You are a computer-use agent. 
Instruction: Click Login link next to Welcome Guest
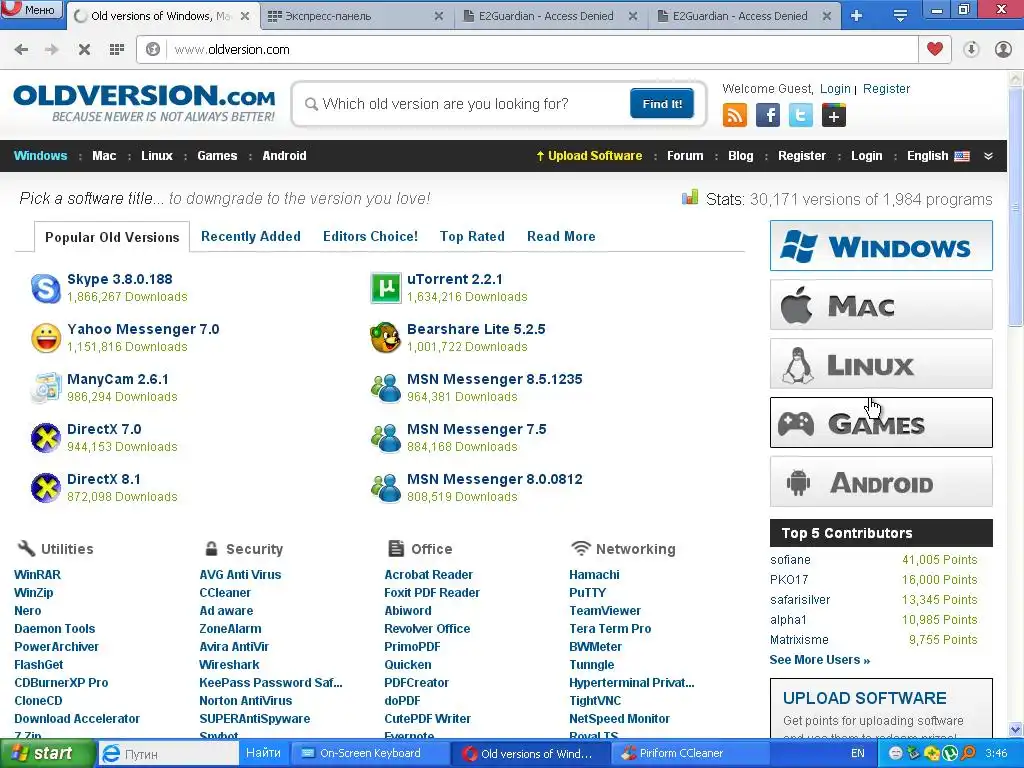835,89
